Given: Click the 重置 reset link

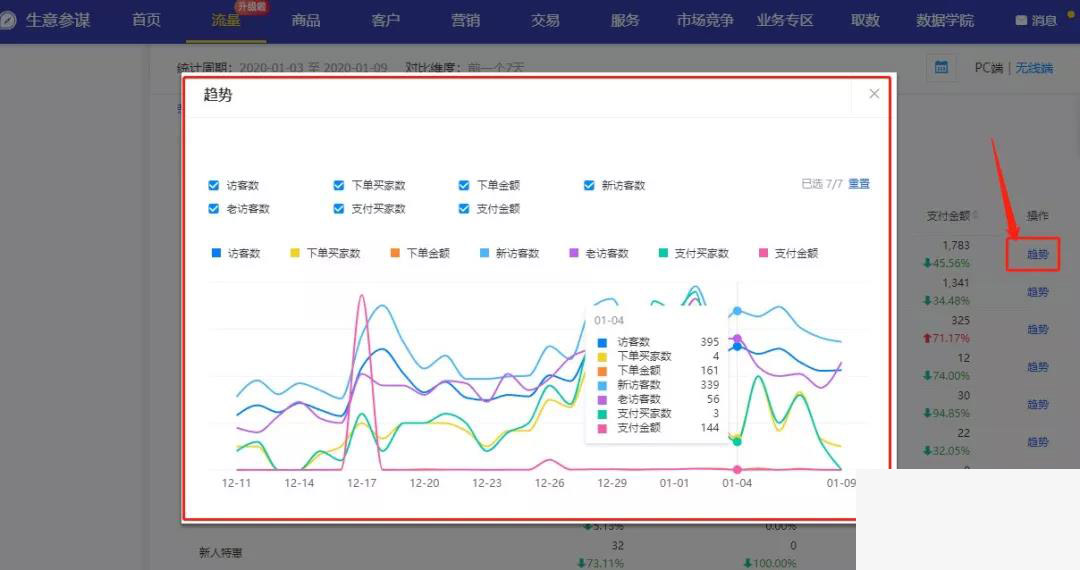Looking at the screenshot, I should pyautogui.click(x=859, y=184).
